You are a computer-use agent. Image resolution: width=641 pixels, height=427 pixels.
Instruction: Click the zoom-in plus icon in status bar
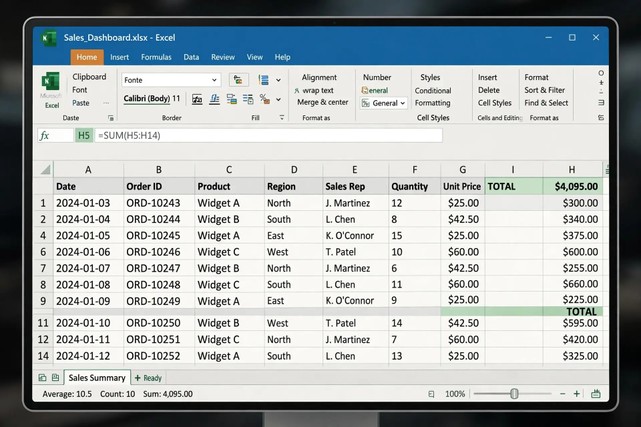point(576,394)
